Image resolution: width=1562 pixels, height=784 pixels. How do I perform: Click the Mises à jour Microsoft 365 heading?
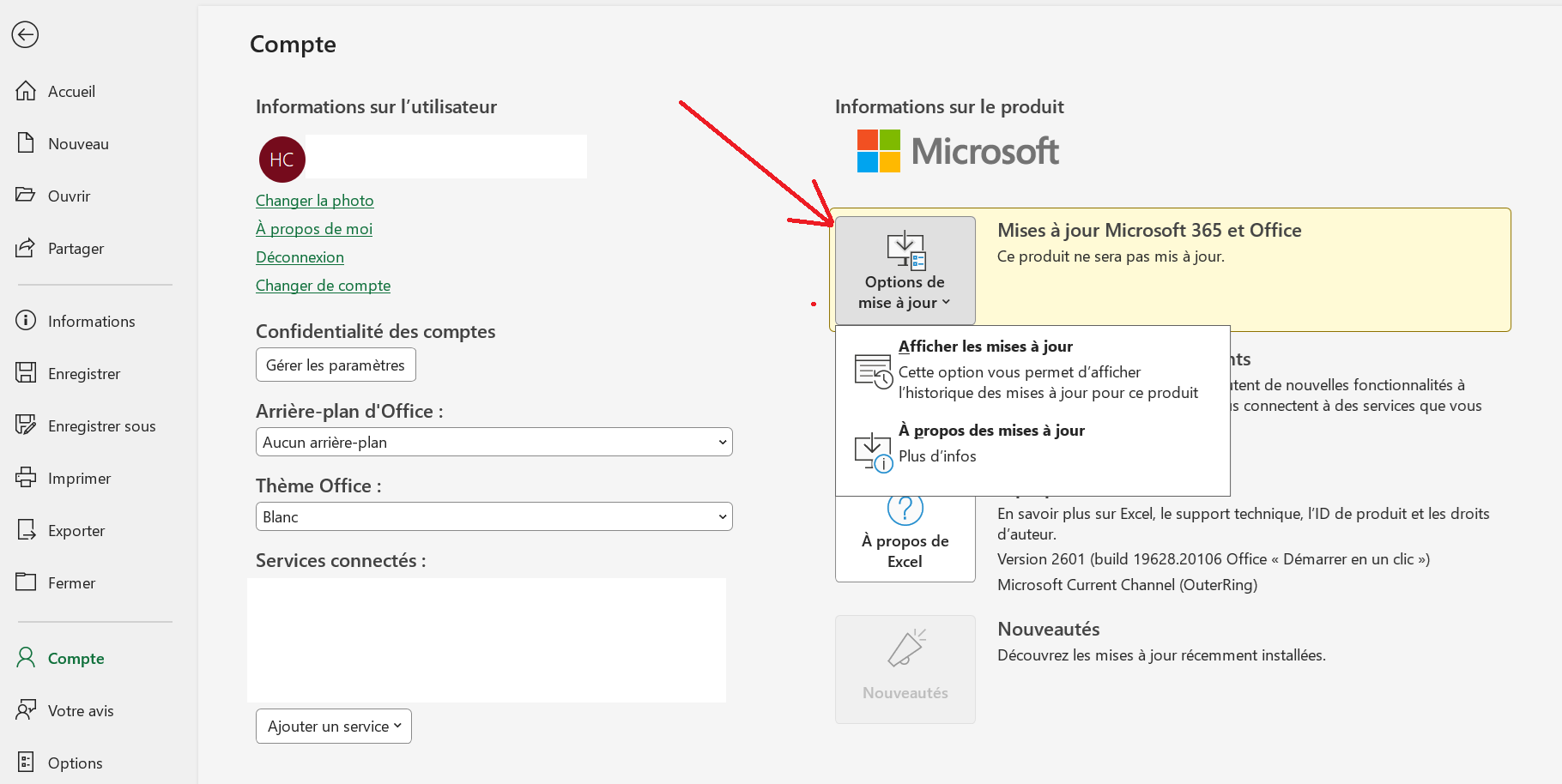pos(1149,230)
